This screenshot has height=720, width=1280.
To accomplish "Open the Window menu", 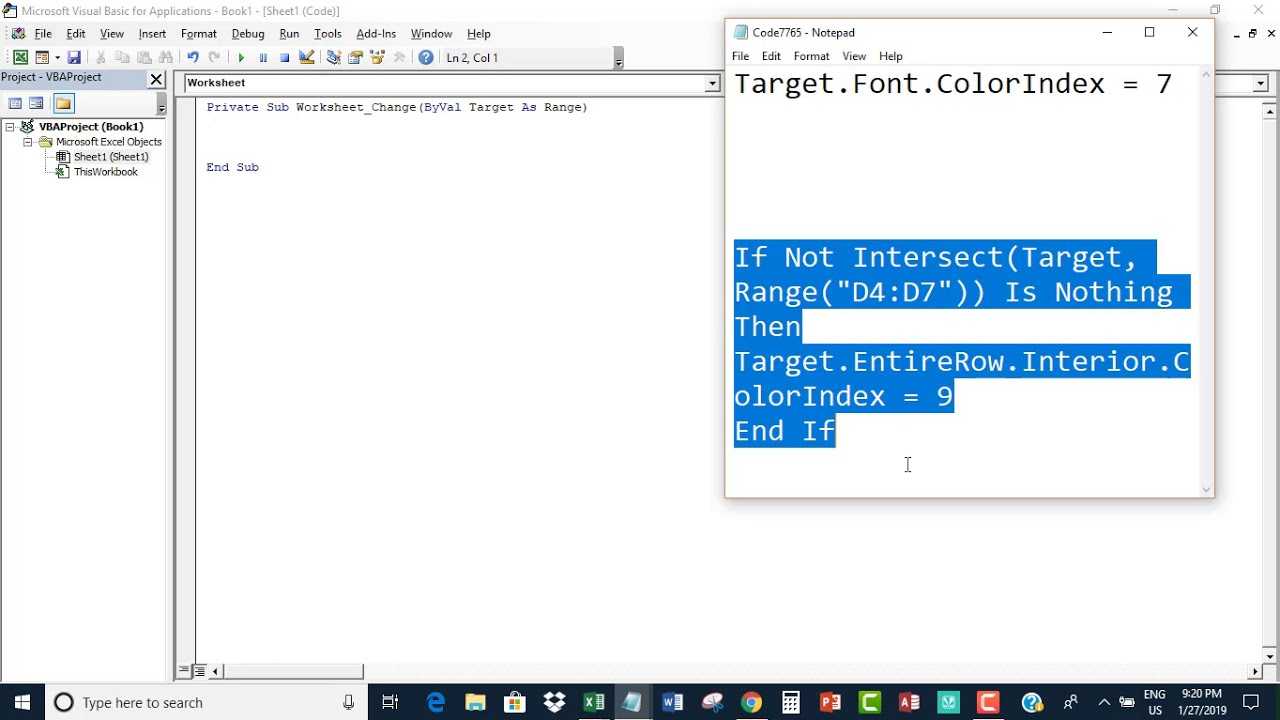I will pyautogui.click(x=431, y=34).
